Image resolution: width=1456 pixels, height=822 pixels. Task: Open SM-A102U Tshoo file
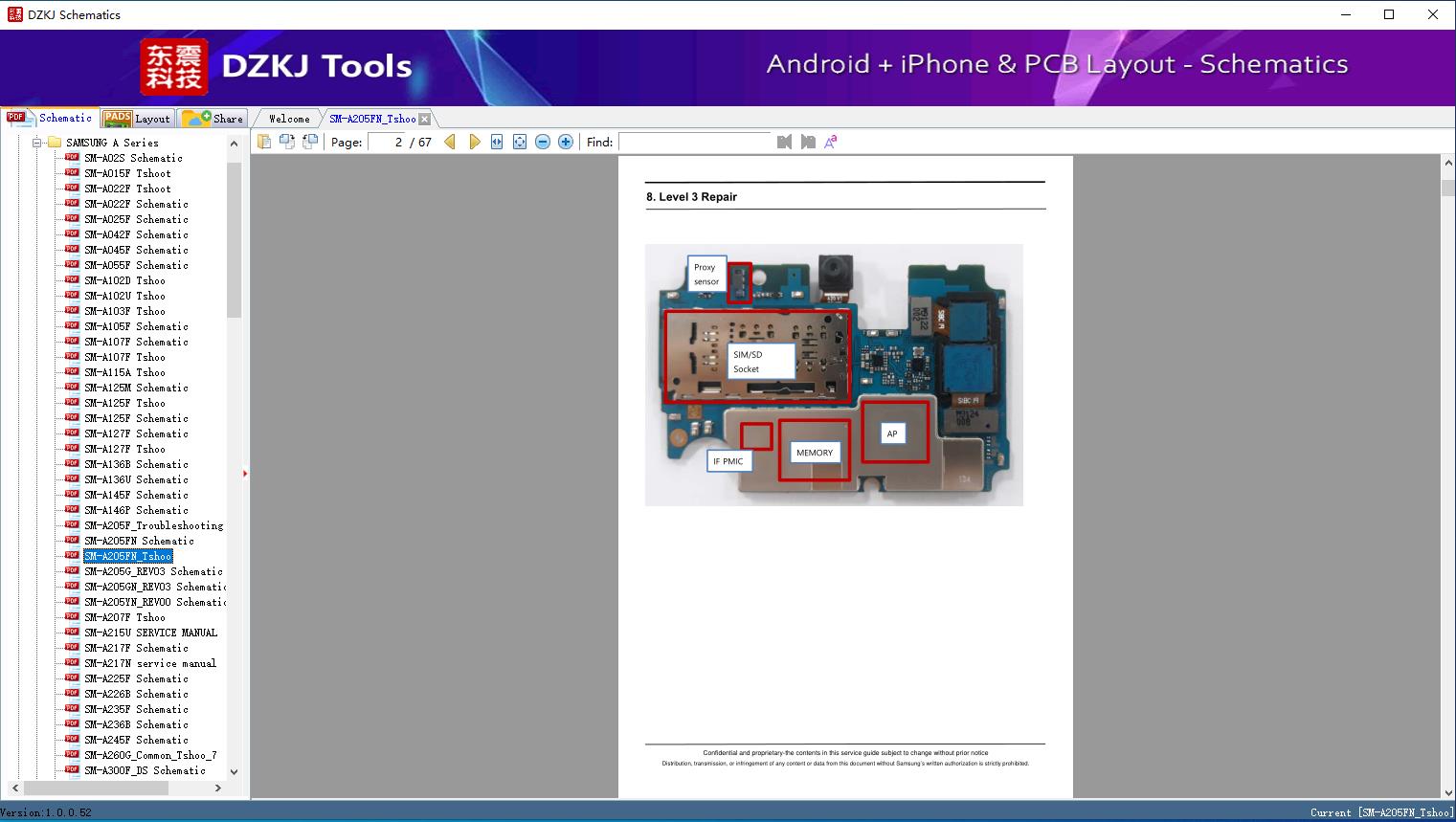(x=124, y=296)
